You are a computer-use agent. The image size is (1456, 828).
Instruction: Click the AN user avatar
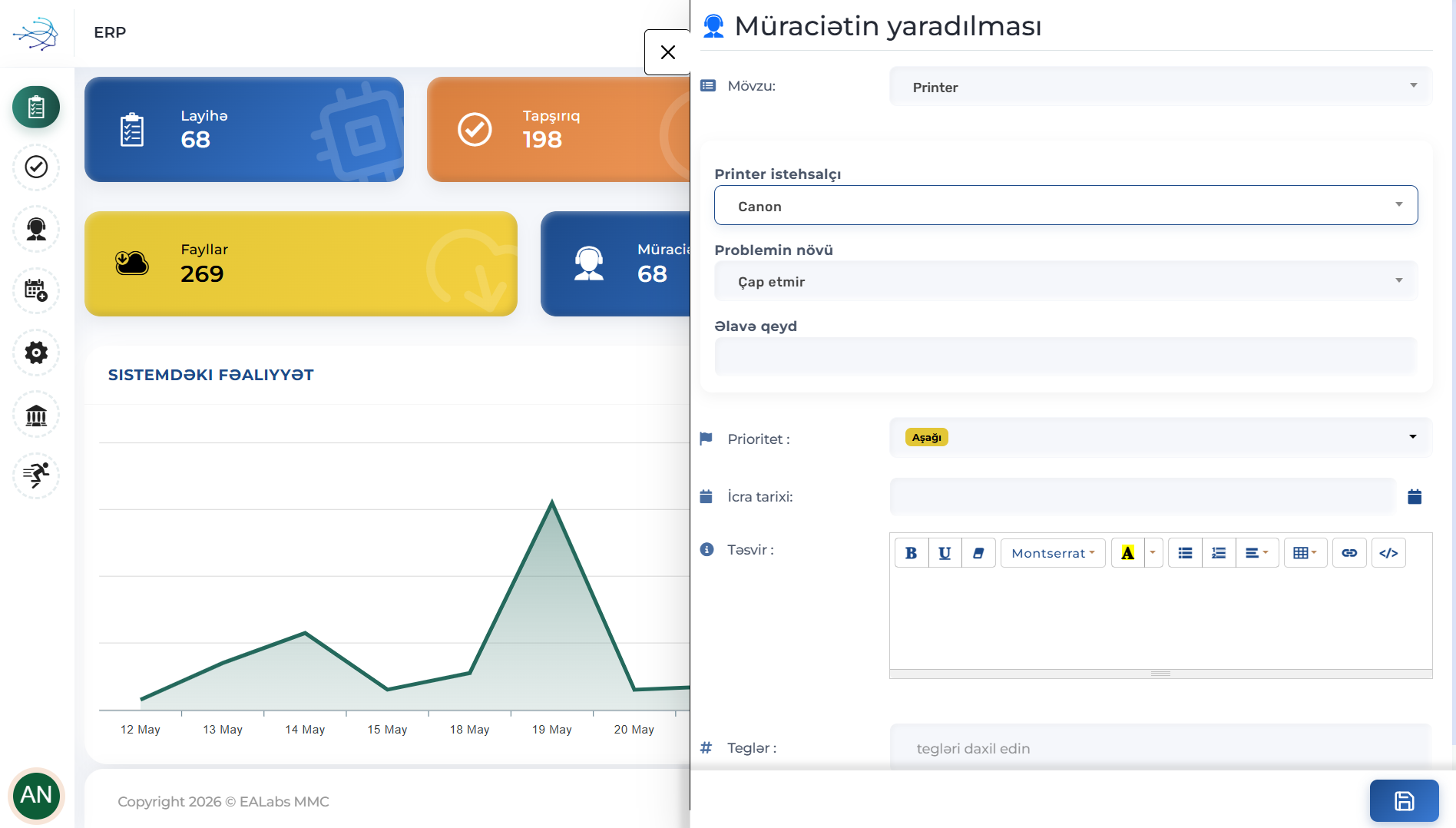point(36,795)
